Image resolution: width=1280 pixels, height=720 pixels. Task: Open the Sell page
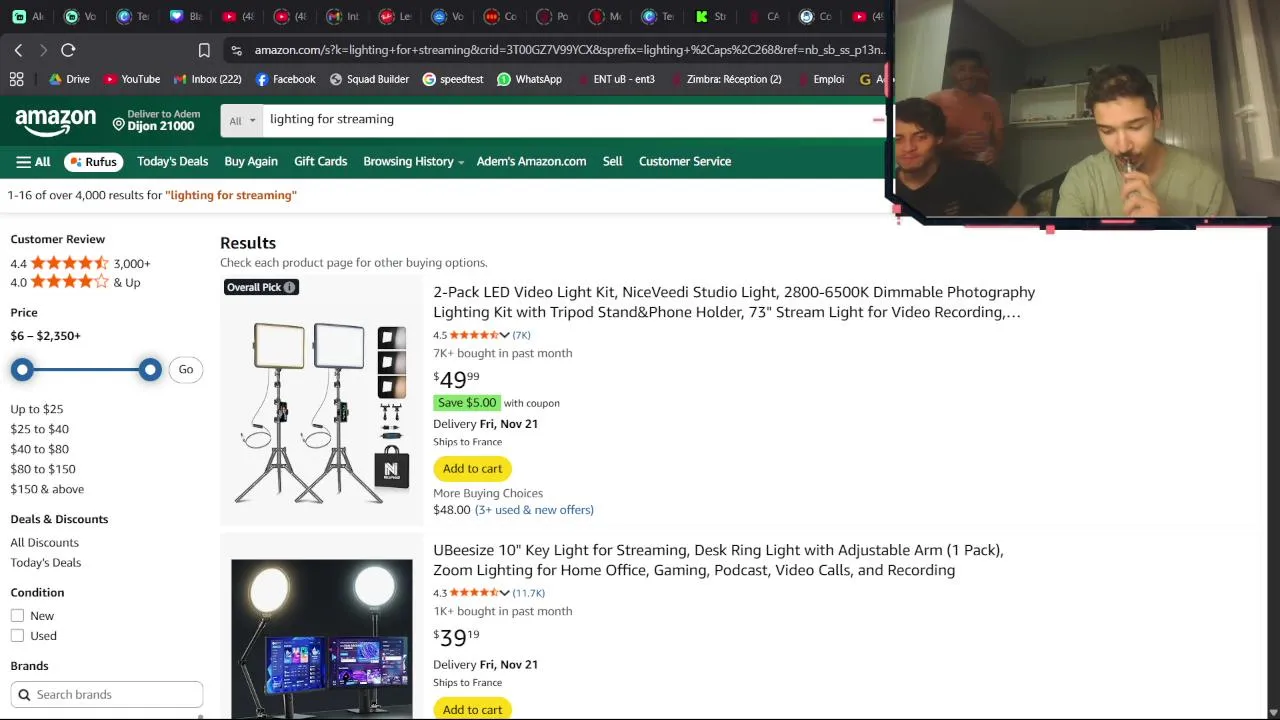(612, 161)
